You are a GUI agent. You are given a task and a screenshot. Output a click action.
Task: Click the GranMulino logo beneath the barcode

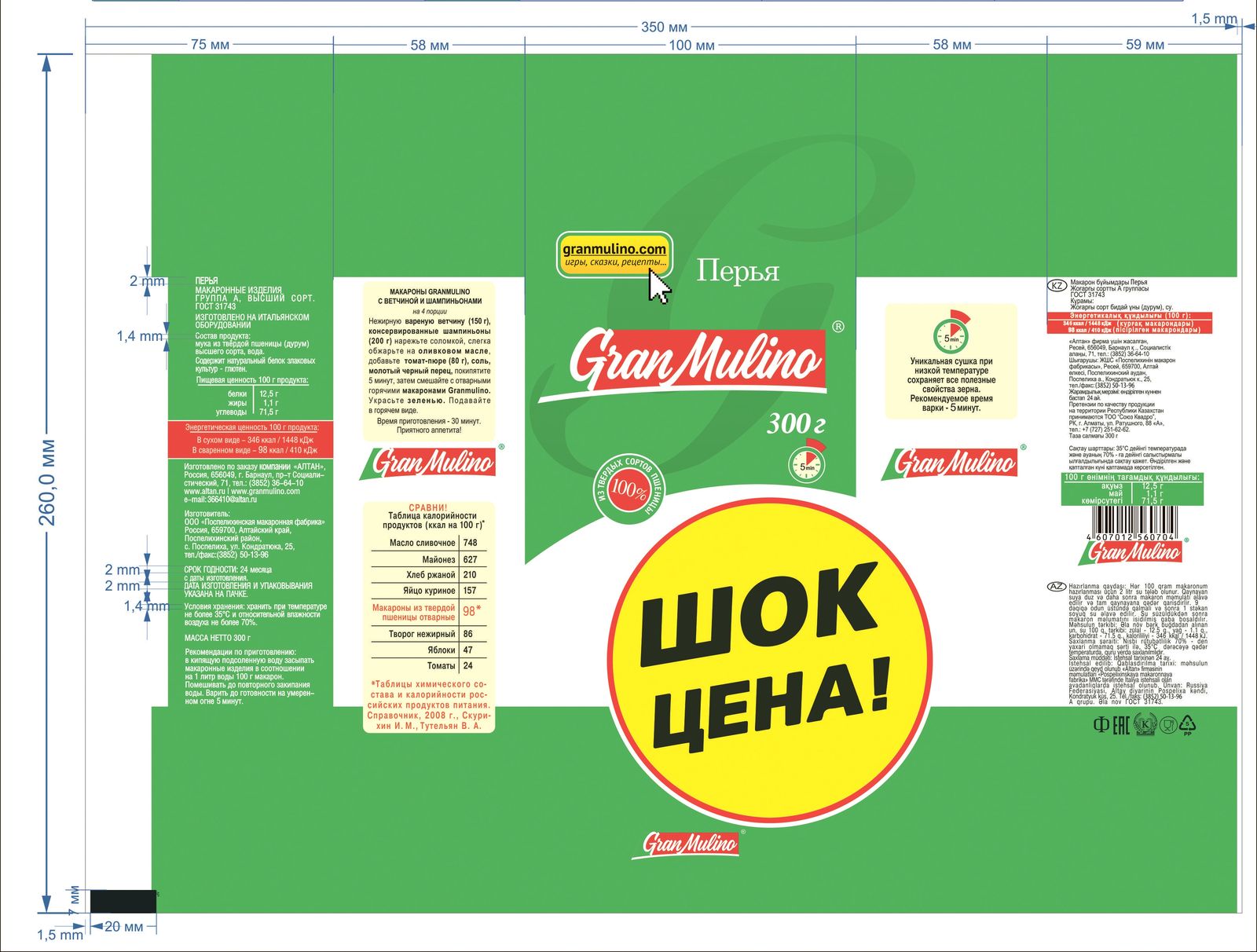click(1134, 552)
